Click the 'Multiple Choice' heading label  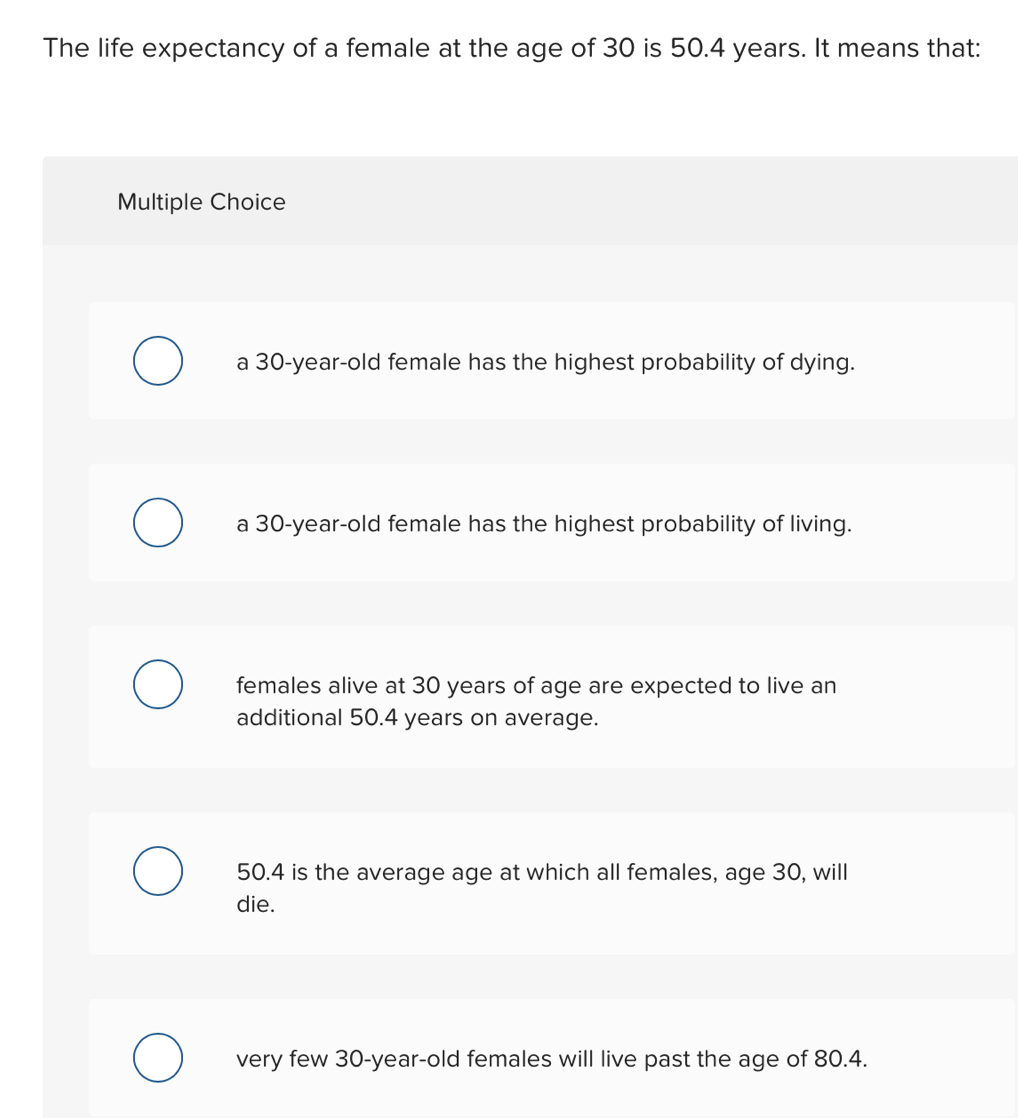(x=201, y=202)
